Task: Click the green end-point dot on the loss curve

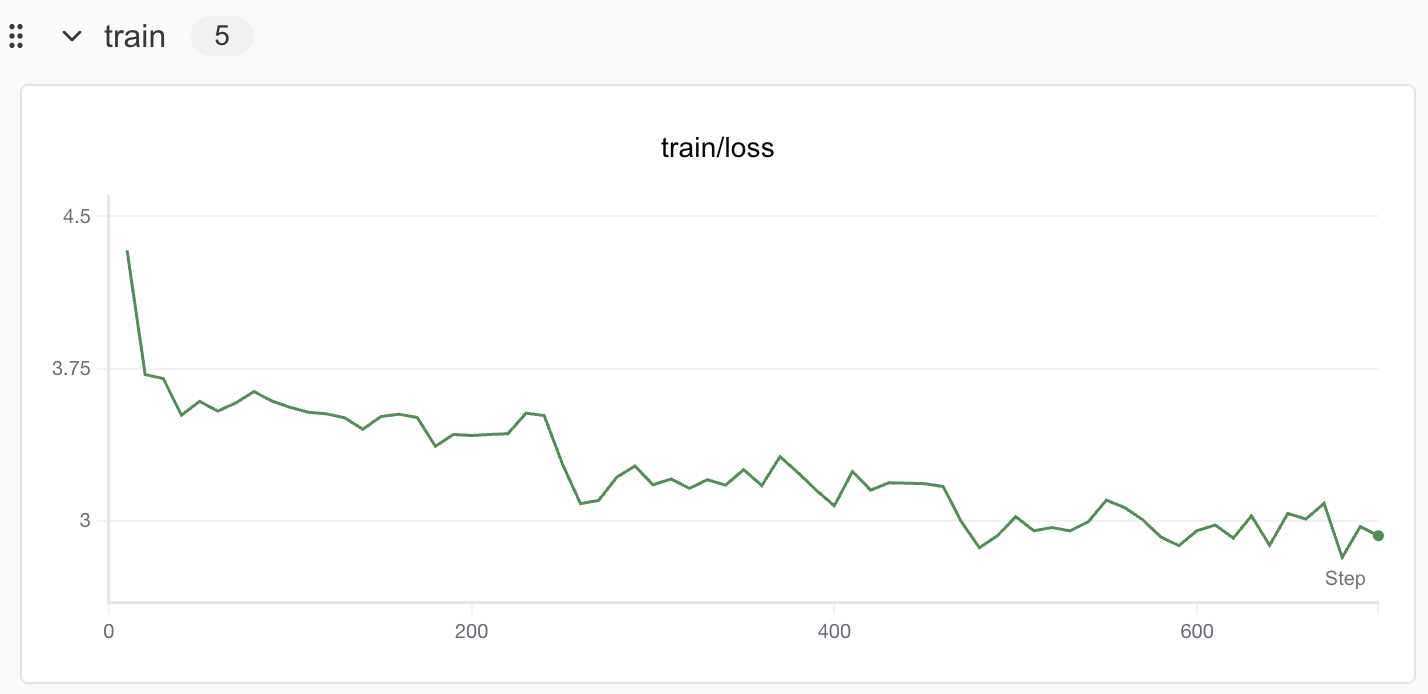Action: pos(1378,536)
